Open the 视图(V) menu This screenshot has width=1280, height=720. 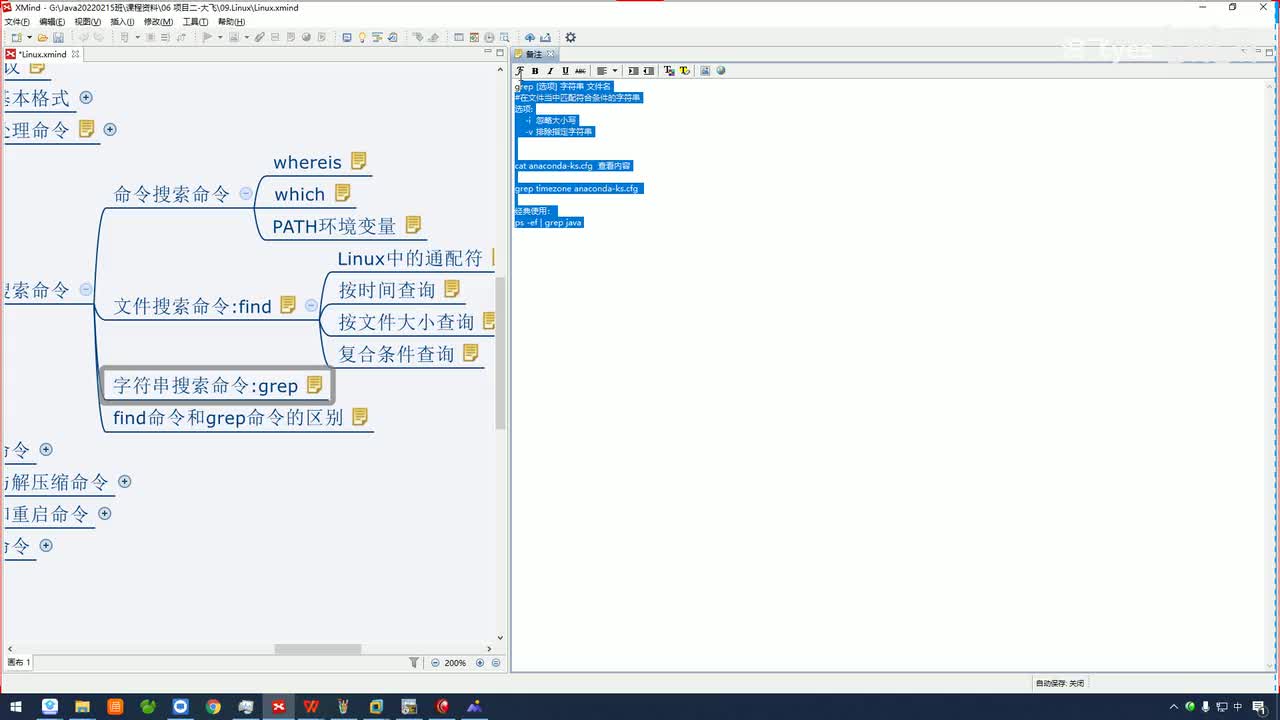(x=87, y=21)
